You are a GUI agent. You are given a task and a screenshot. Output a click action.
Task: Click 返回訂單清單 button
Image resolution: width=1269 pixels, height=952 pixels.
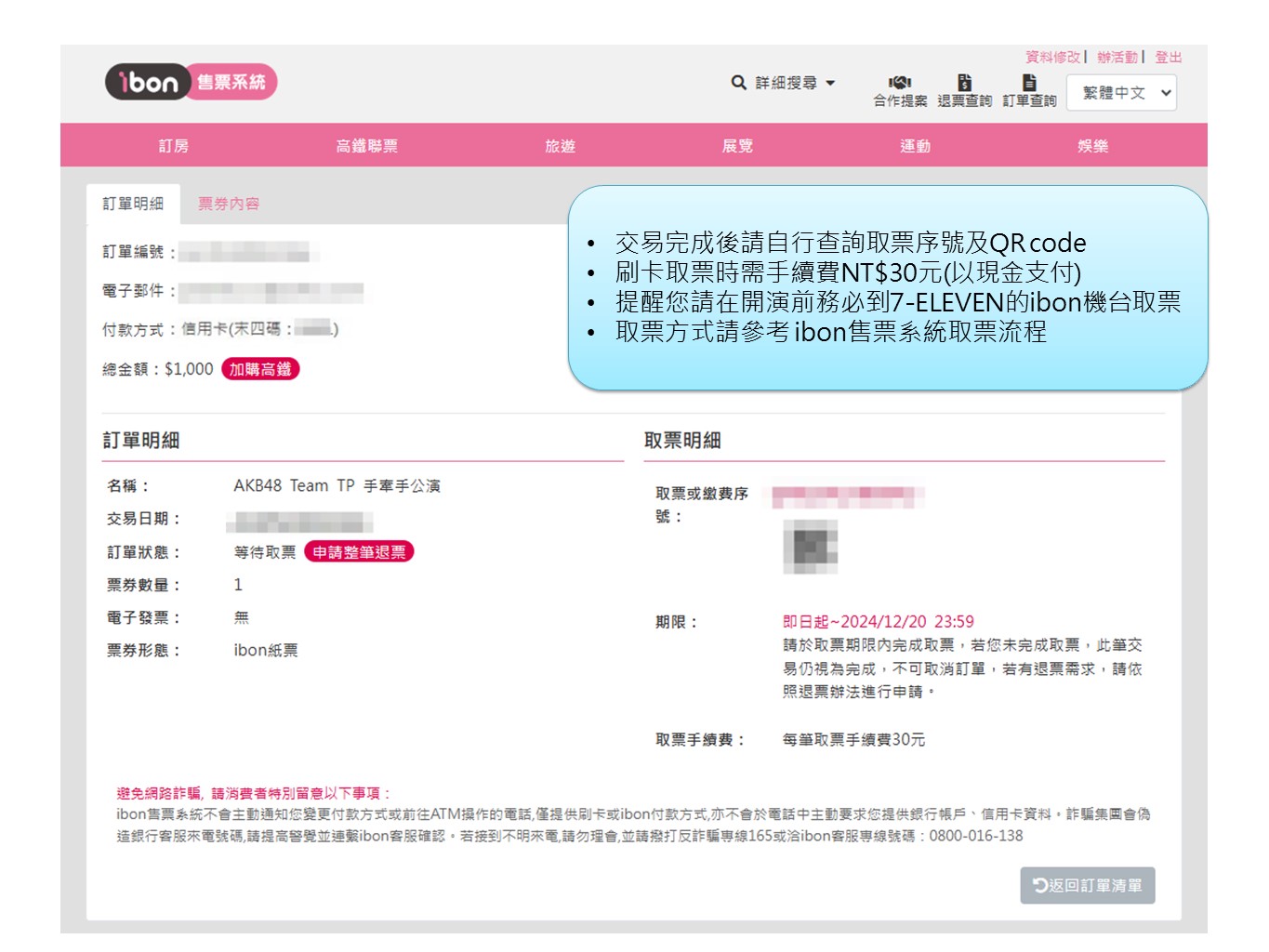click(1088, 885)
